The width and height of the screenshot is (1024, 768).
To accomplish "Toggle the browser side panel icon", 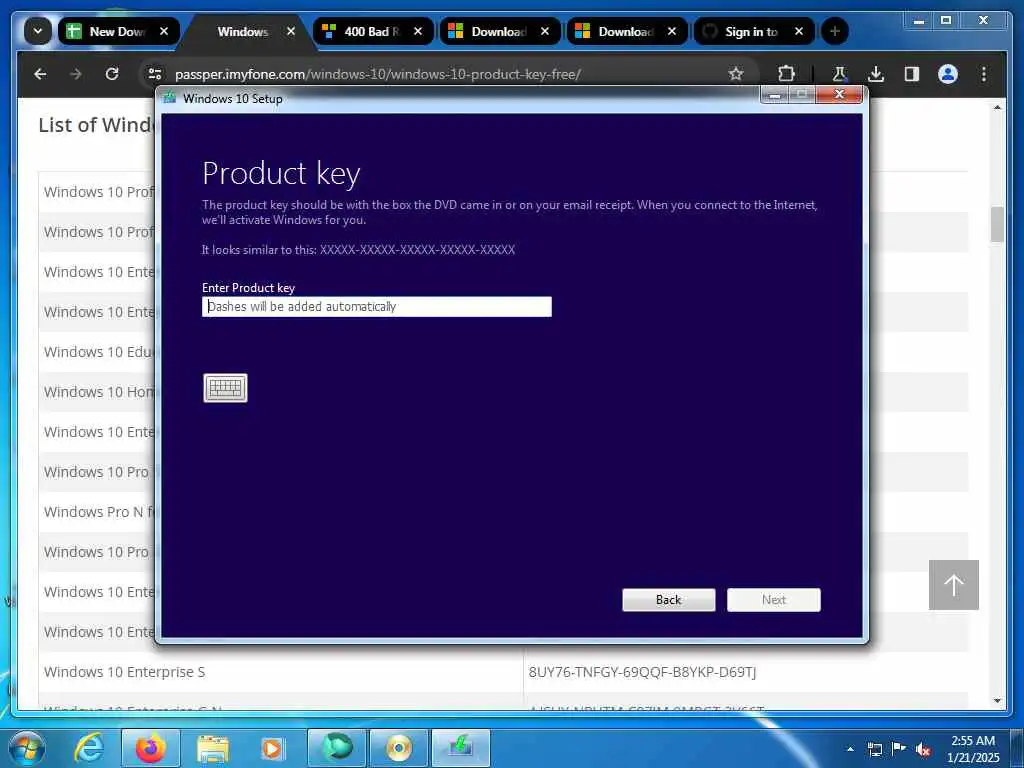I will [x=912, y=74].
